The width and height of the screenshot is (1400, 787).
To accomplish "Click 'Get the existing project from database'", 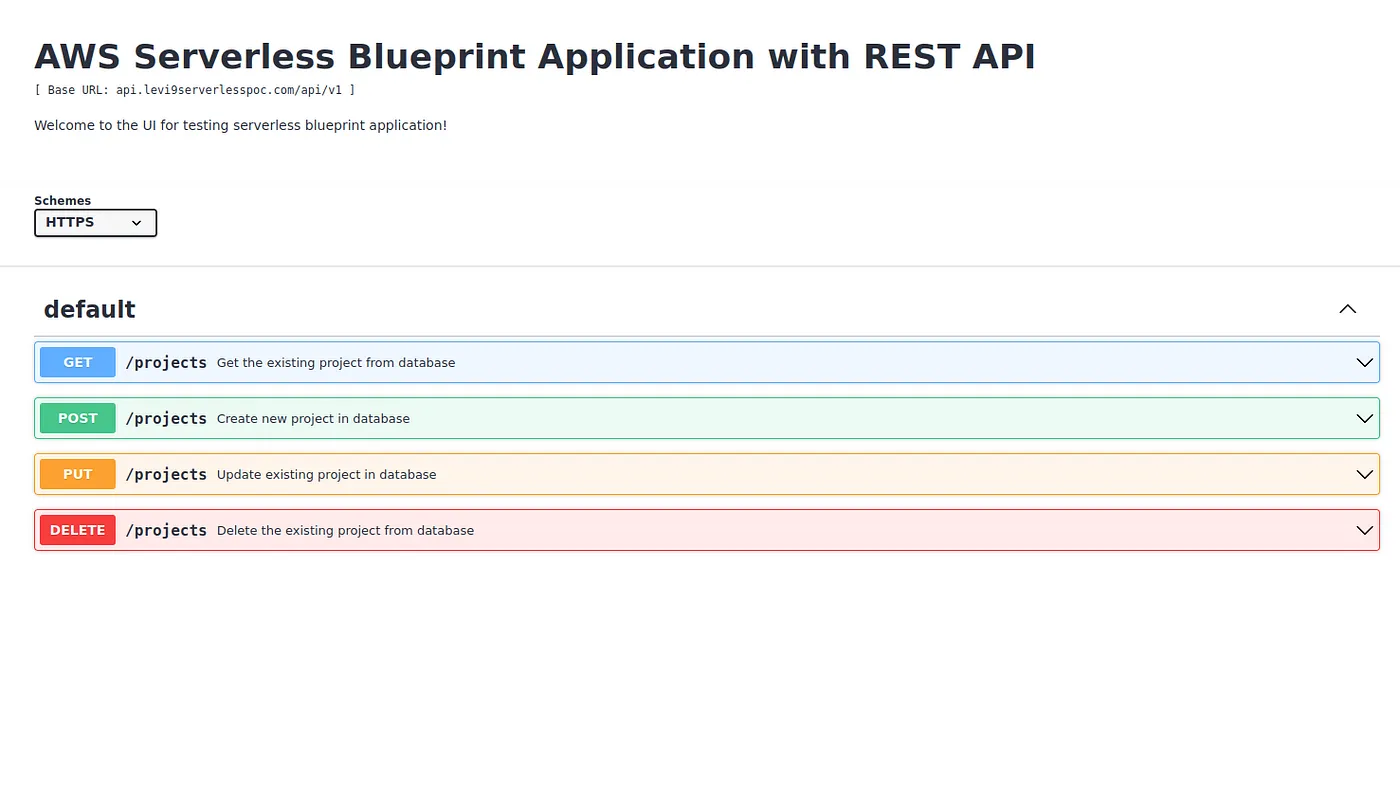I will tap(336, 363).
